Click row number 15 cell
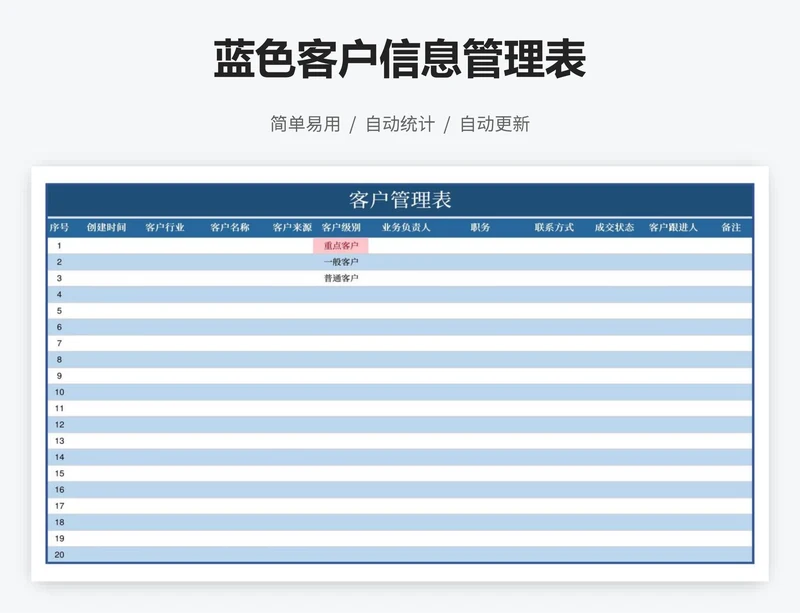Image resolution: width=800 pixels, height=613 pixels. [59, 473]
